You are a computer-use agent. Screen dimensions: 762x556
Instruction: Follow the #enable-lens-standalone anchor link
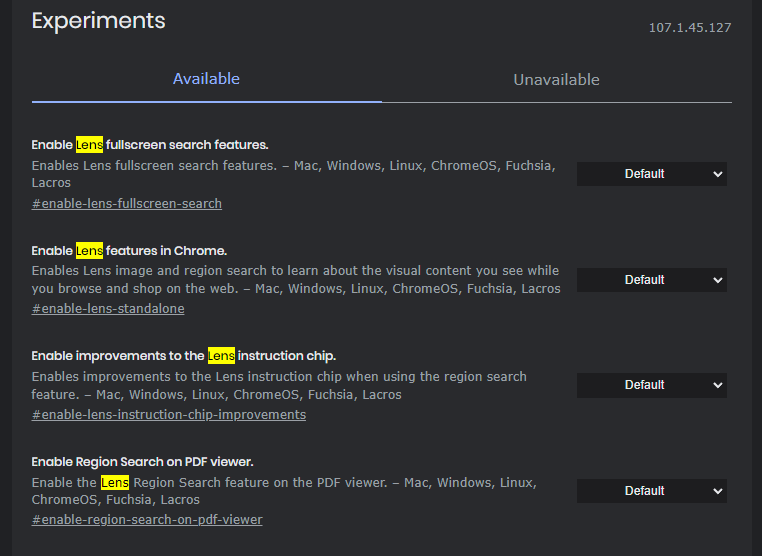point(108,309)
